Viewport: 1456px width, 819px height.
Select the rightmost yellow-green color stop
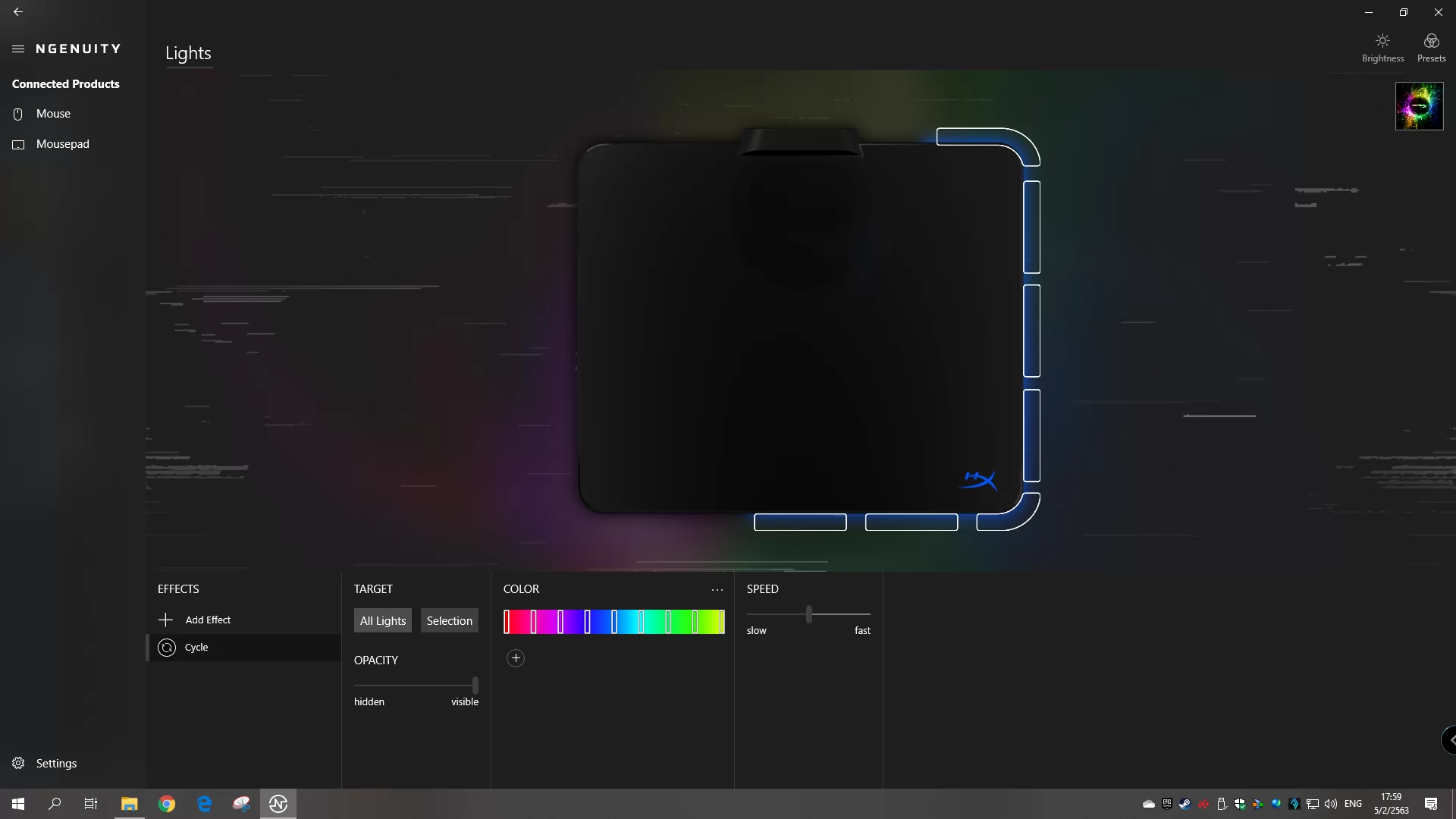pos(722,622)
